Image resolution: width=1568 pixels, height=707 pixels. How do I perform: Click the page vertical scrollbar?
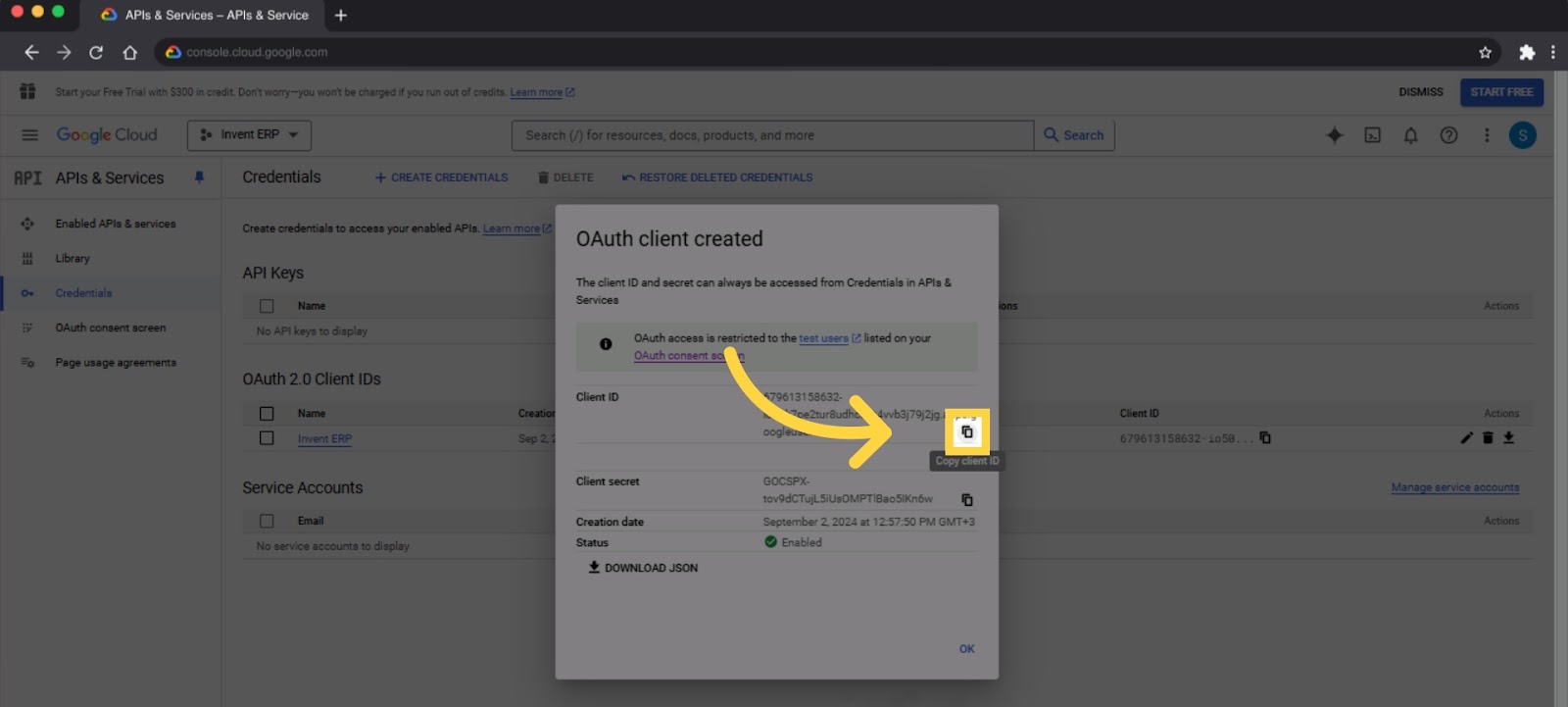point(1560,388)
